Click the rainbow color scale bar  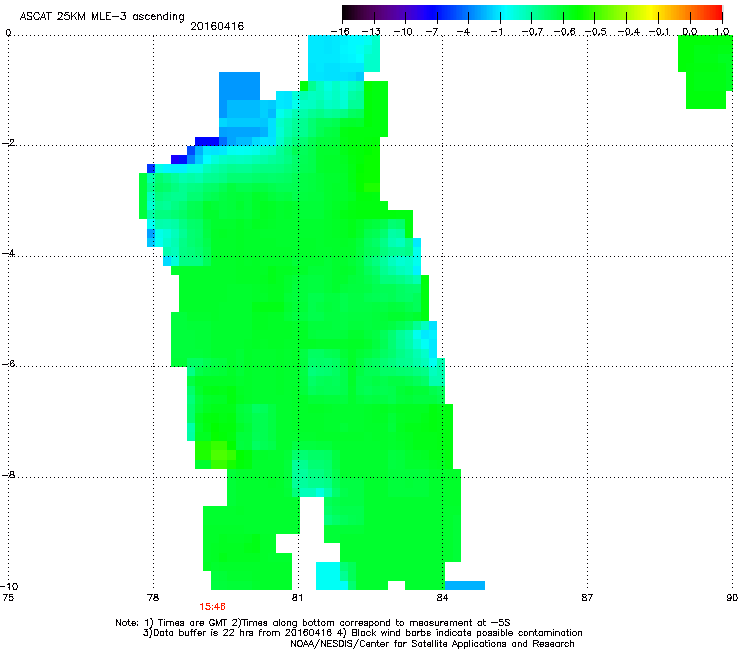point(532,12)
